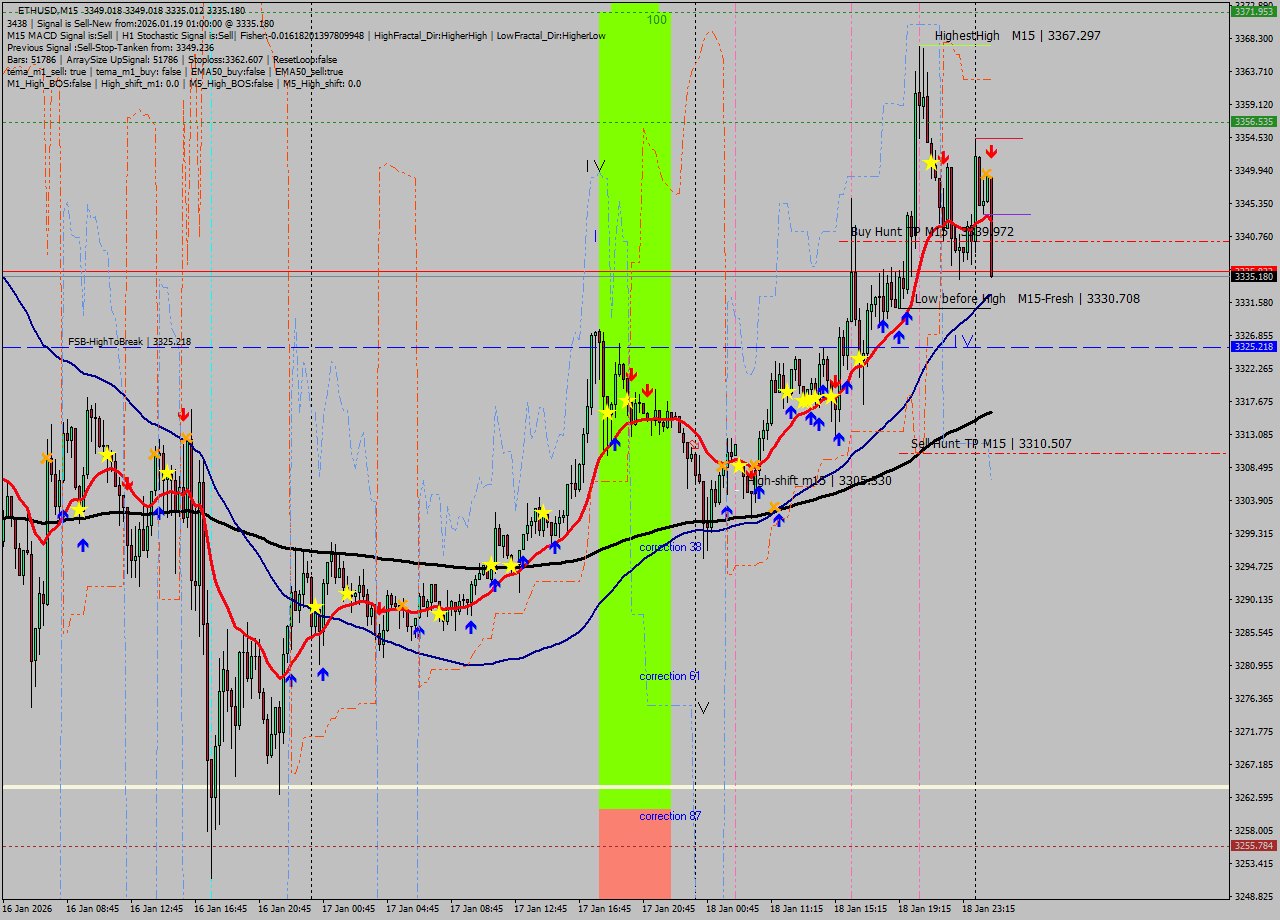Click the red sell arrow above the latest candles
Screen dimensions: 1280x920
coord(991,152)
